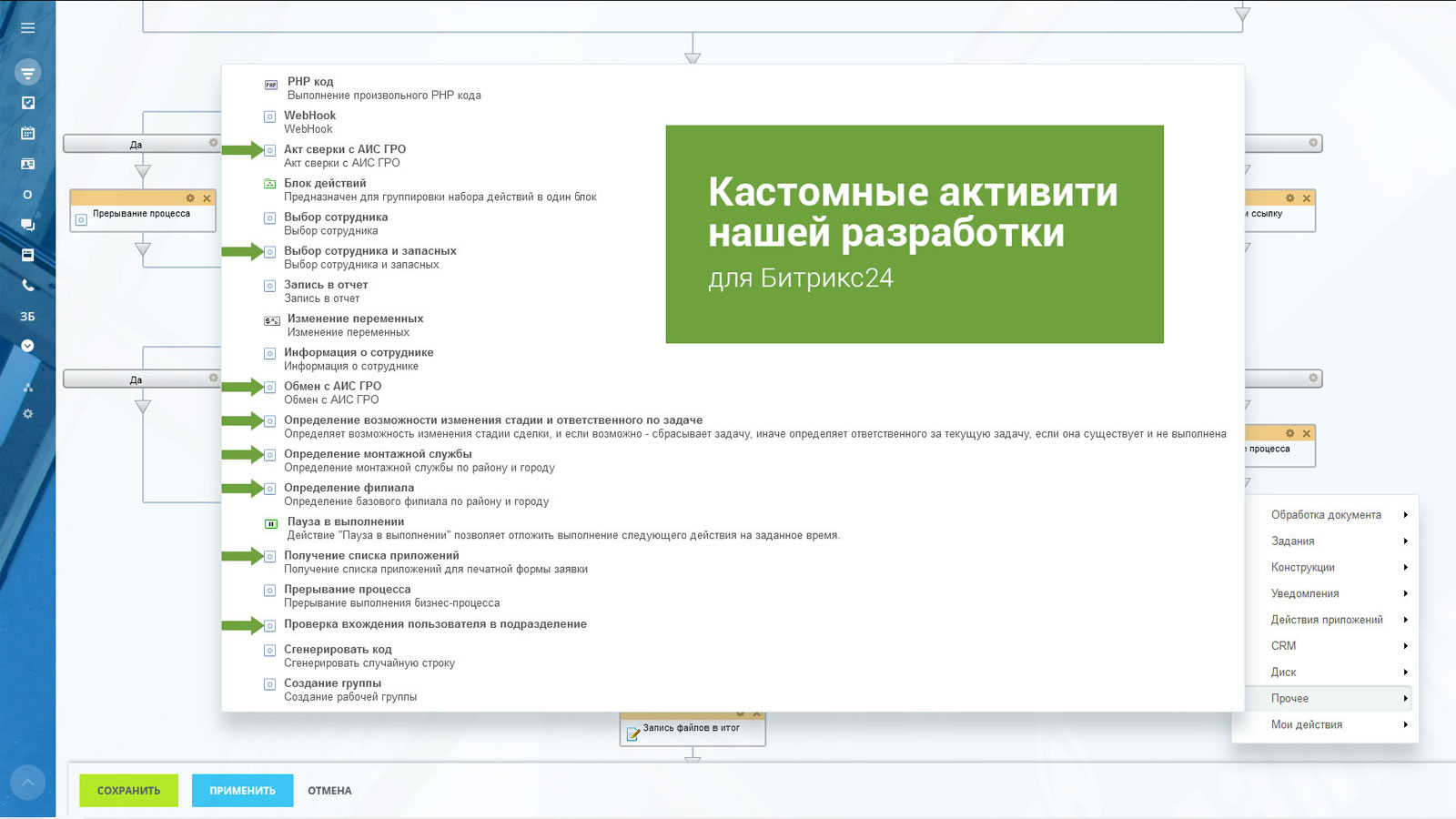This screenshot has height=819, width=1456.
Task: Open settings gear on the lower "Да" branch
Action: pos(214,378)
